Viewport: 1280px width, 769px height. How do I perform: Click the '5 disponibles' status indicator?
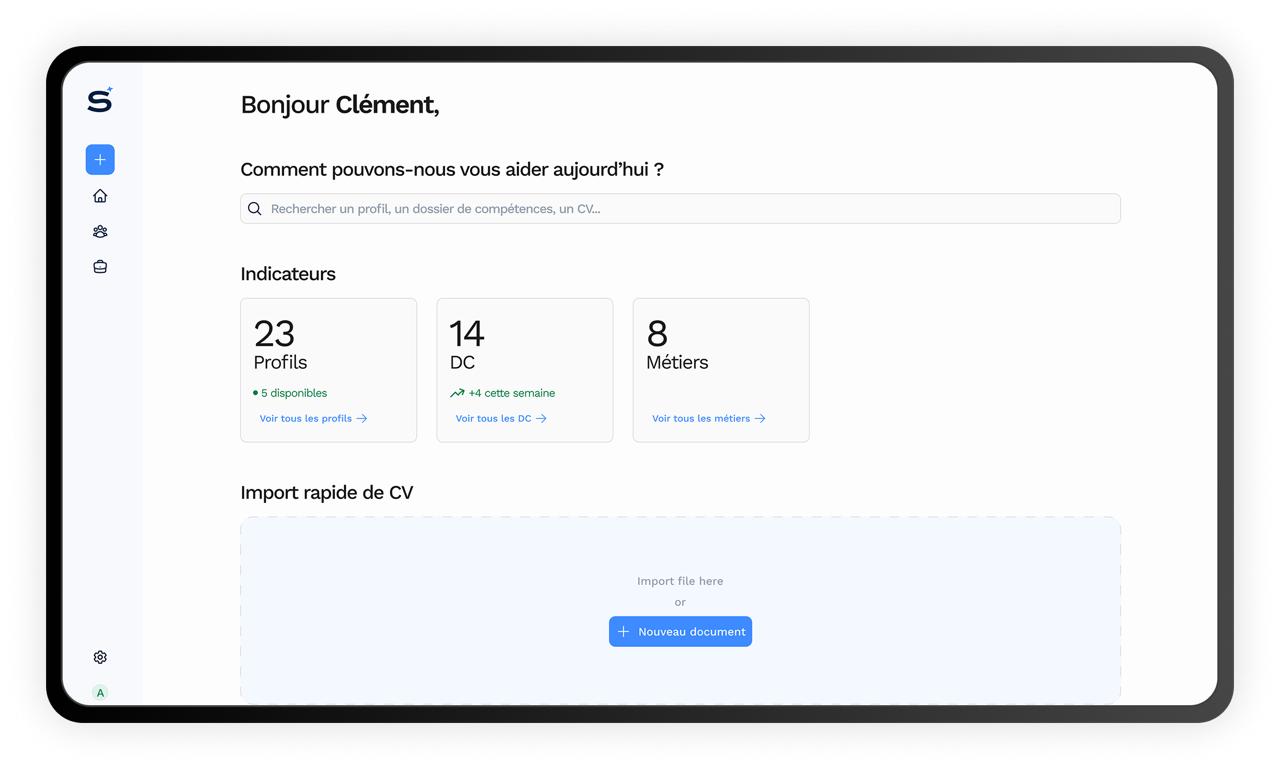(x=291, y=392)
